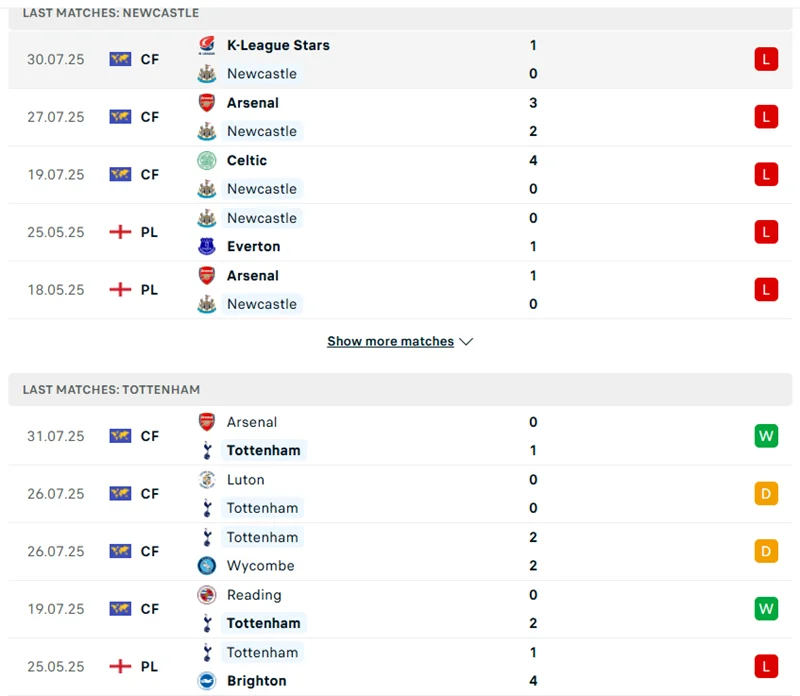Open the Everton team name link

pyautogui.click(x=253, y=246)
